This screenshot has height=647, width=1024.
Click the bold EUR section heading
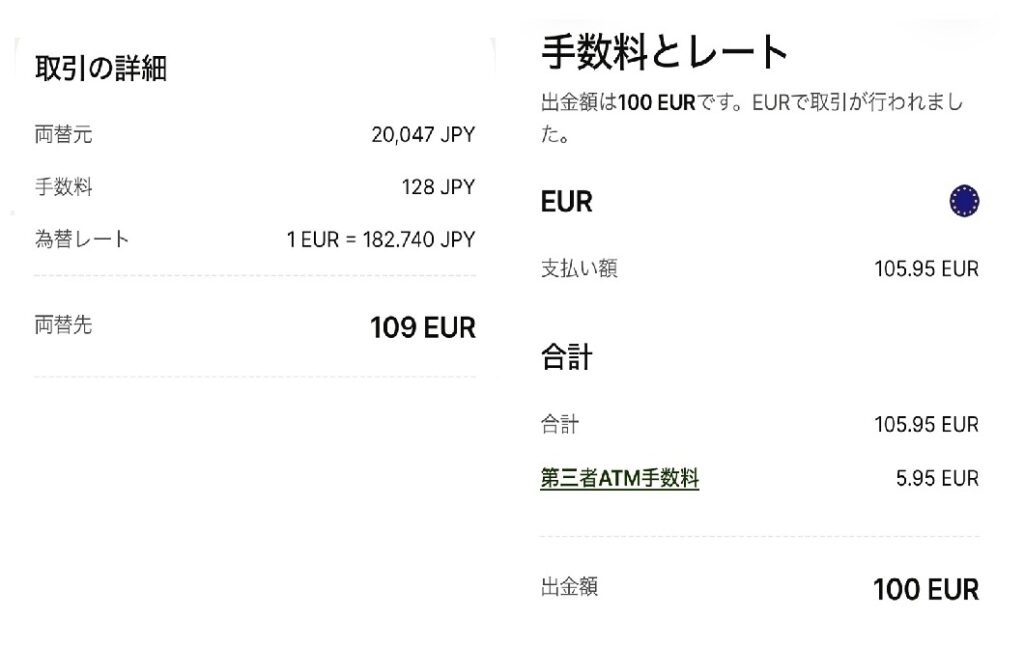tap(566, 202)
